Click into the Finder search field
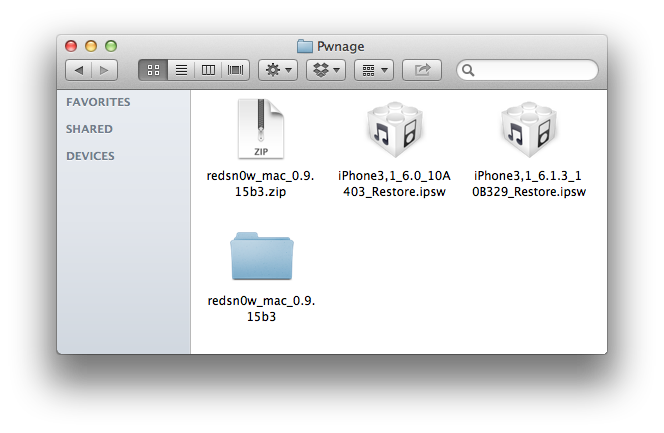The image size is (664, 433). click(527, 70)
